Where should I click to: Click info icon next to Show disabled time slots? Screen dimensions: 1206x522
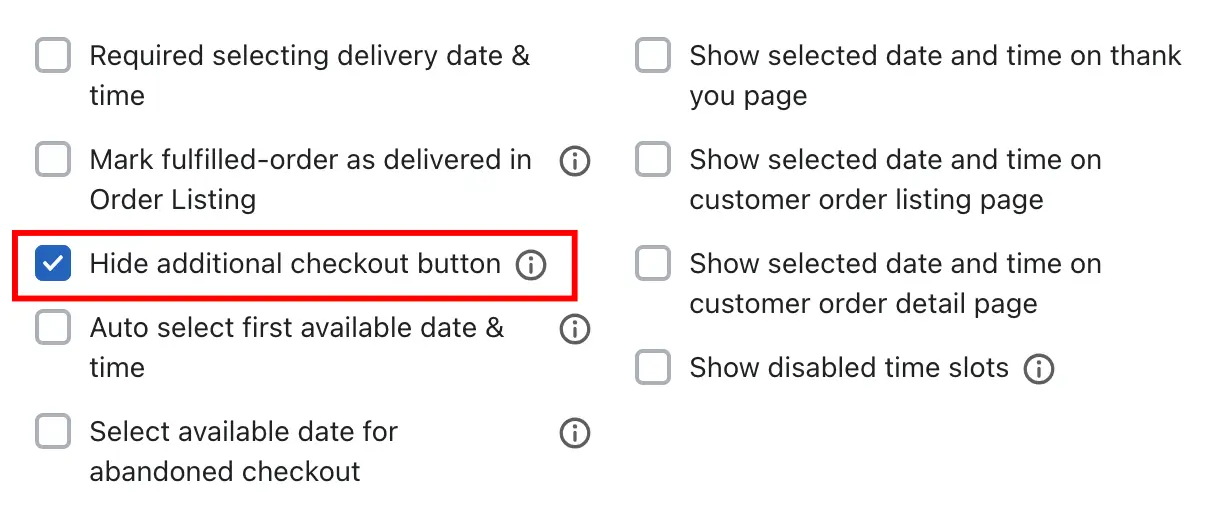[x=1039, y=369]
